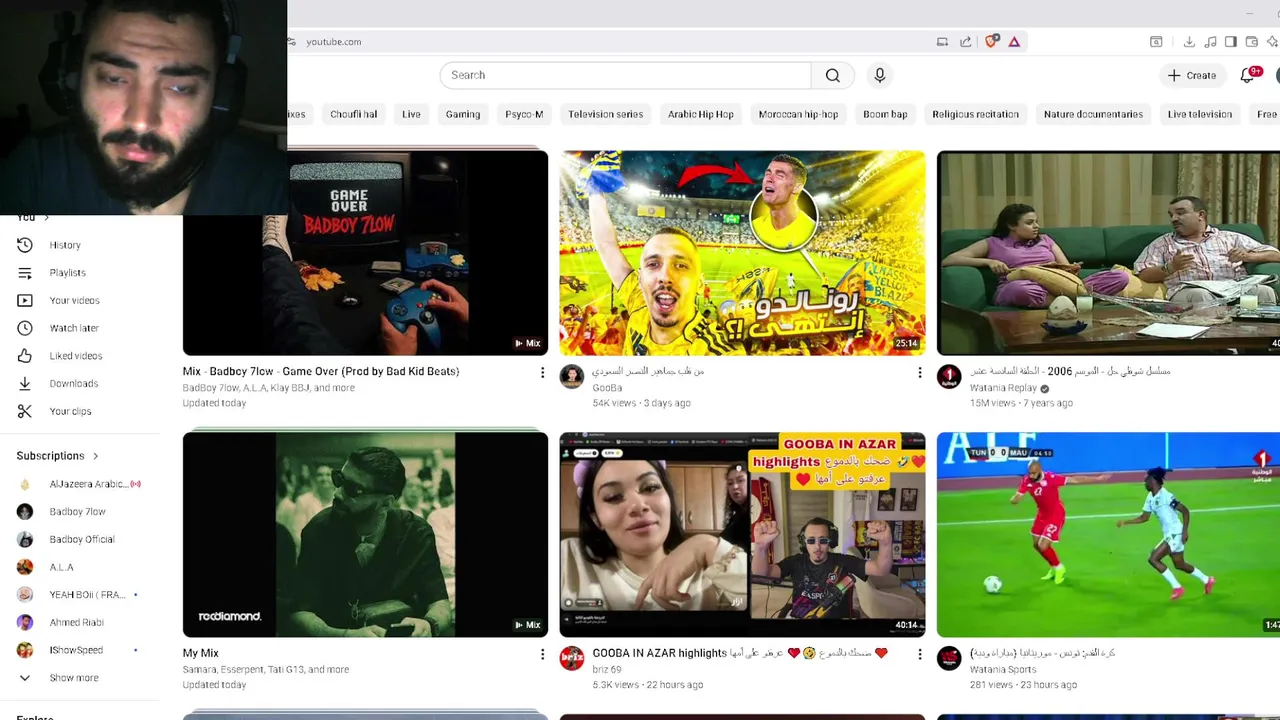Open options menu for My Mix

[542, 654]
